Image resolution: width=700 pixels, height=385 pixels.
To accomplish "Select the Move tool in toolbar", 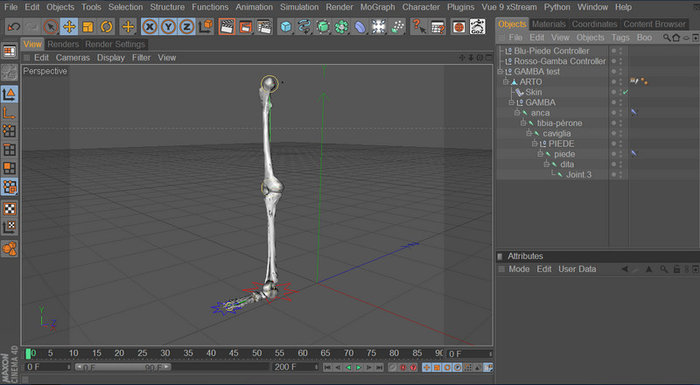I will [x=69, y=27].
